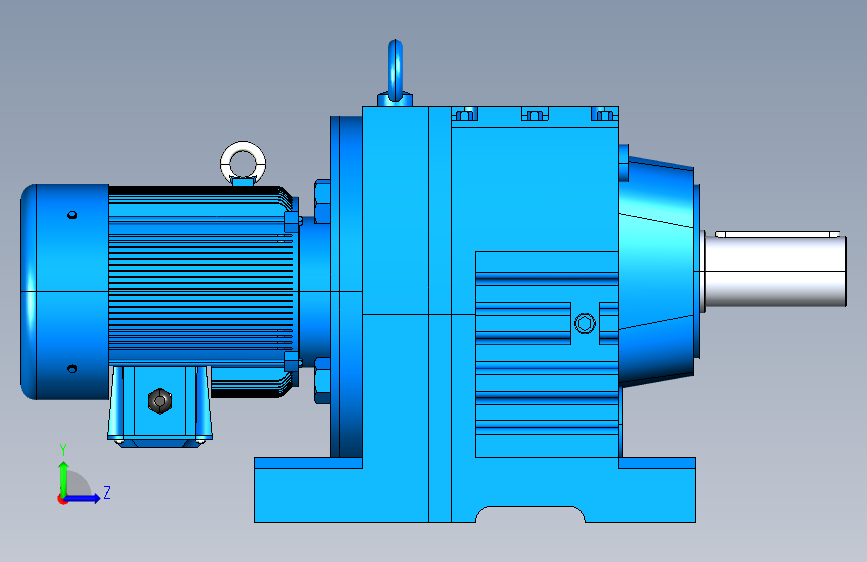The height and width of the screenshot is (562, 867).
Task: Select the motor fan cover
Action: tap(65, 292)
